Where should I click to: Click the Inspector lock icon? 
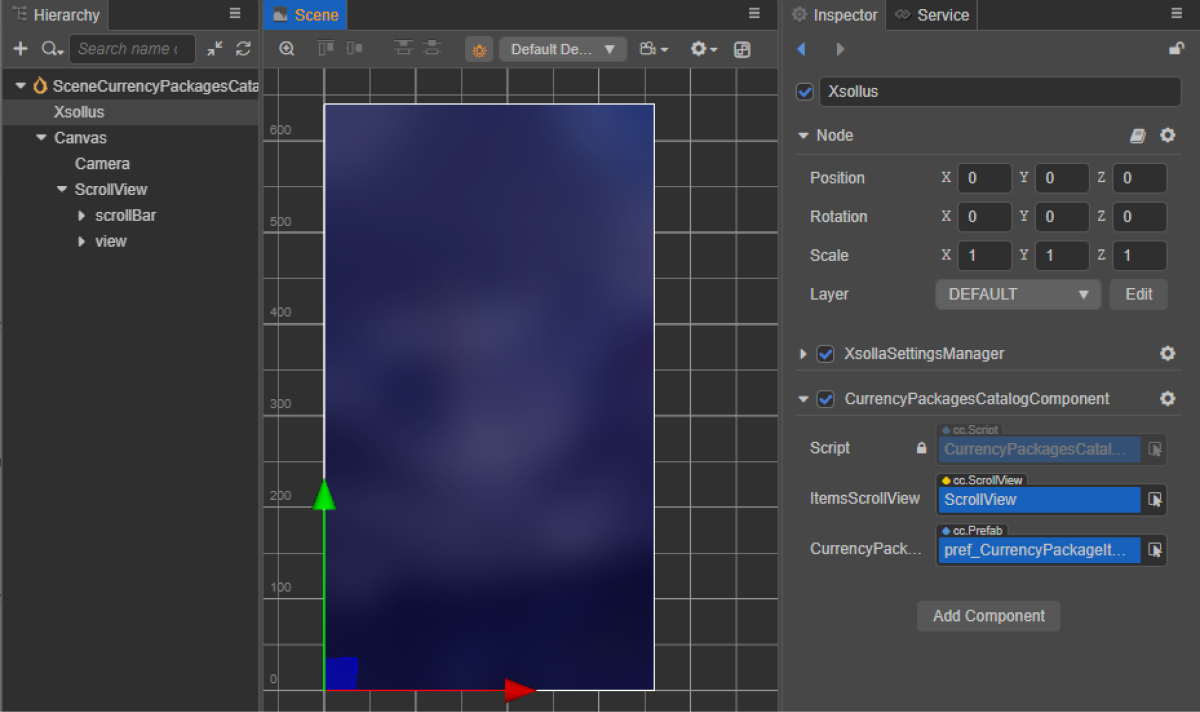point(1176,49)
